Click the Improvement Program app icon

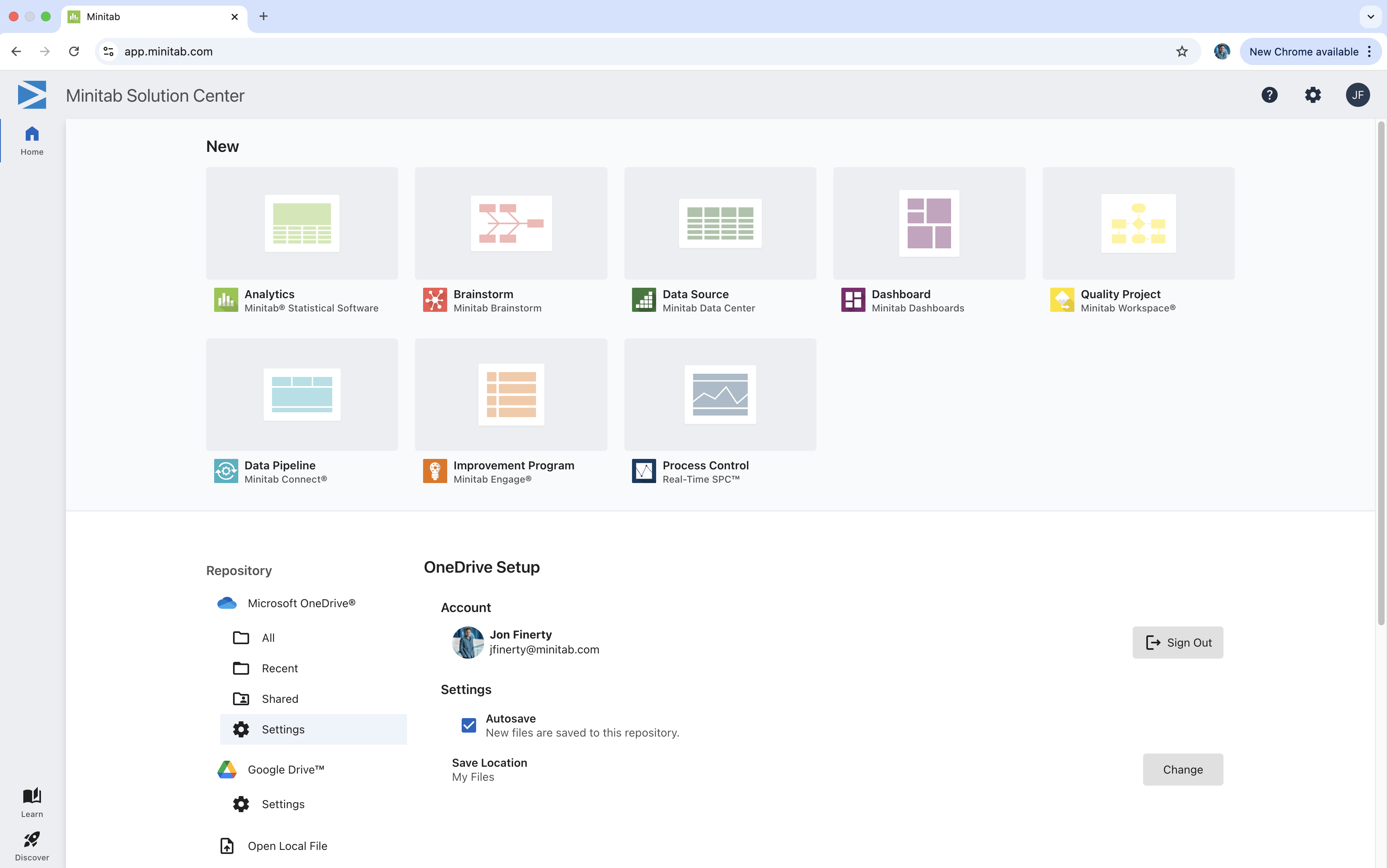435,471
